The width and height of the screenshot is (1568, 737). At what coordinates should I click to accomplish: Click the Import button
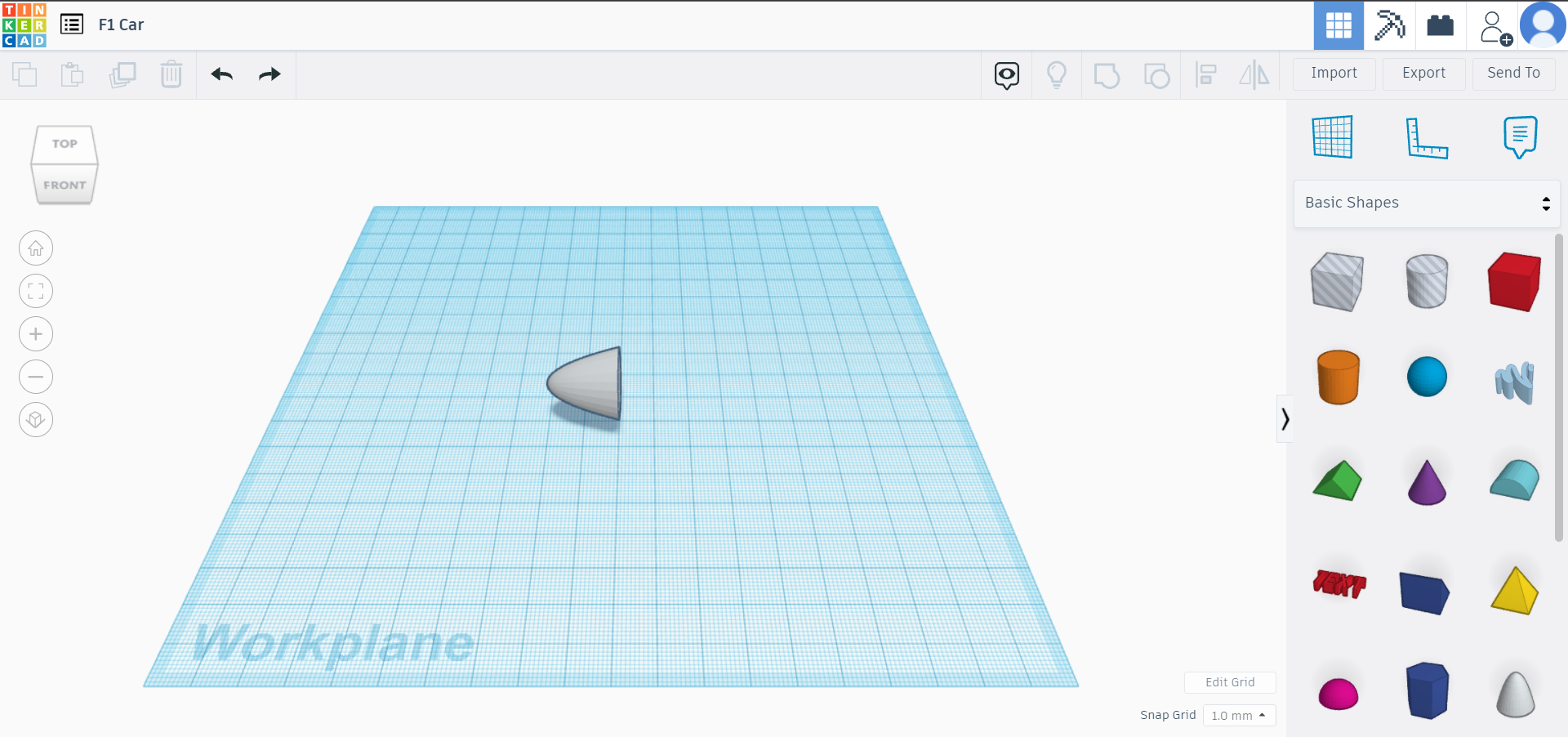[1334, 74]
